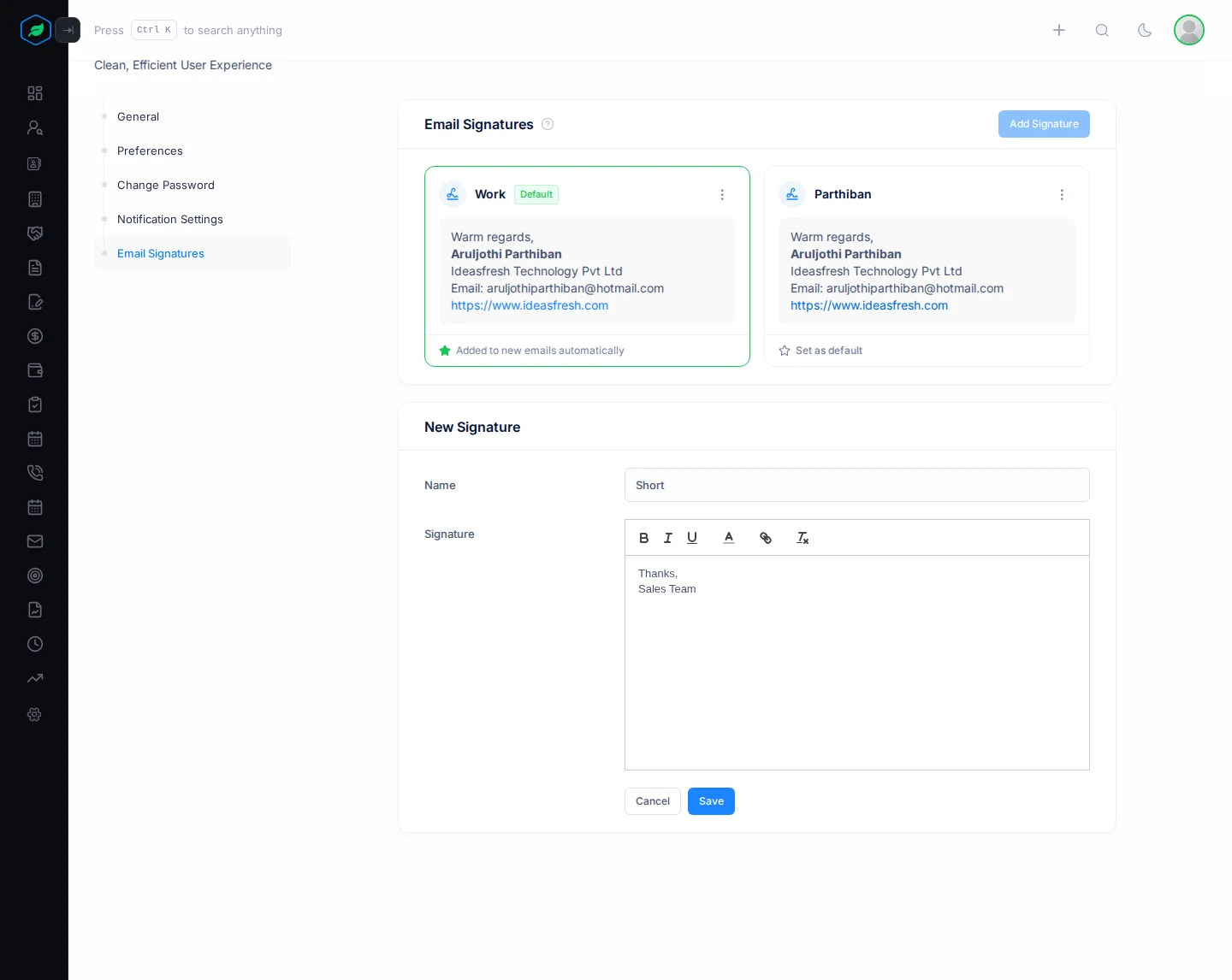Open the dollar coin icon in sidebar

35,336
